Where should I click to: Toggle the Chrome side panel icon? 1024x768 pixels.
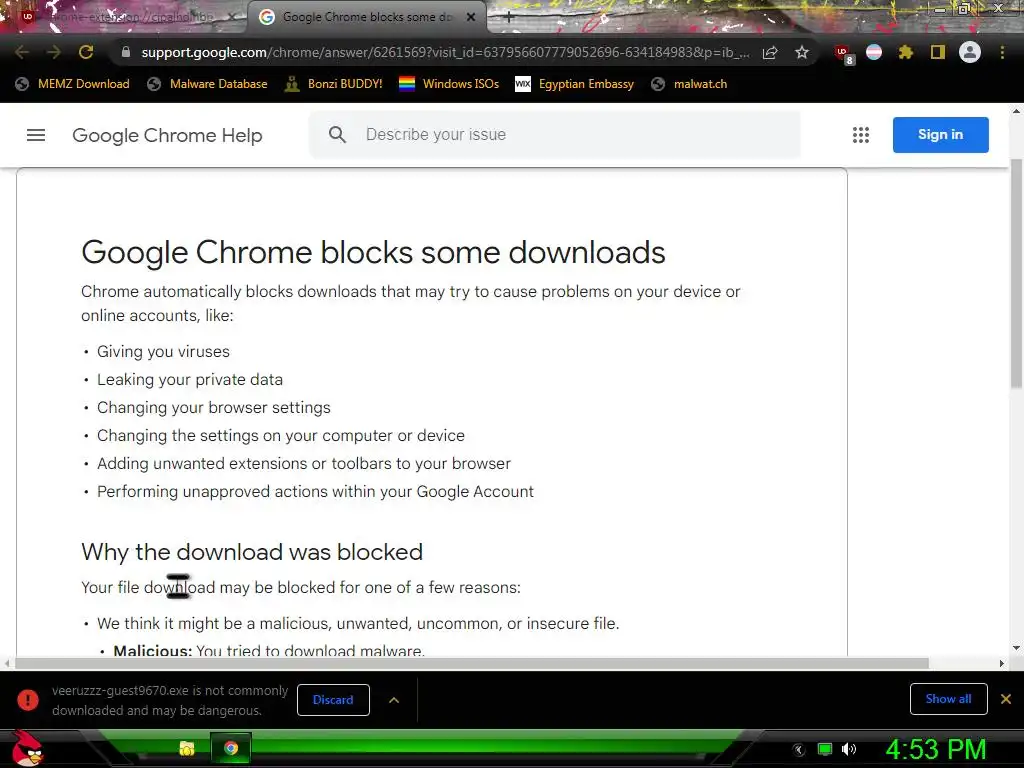pyautogui.click(x=938, y=52)
